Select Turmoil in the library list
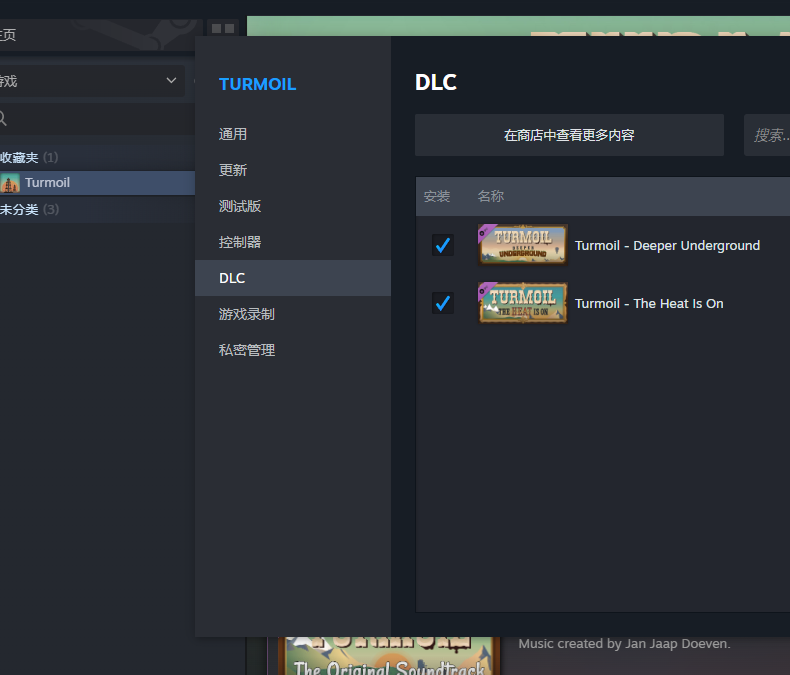The width and height of the screenshot is (790, 675). 97,183
